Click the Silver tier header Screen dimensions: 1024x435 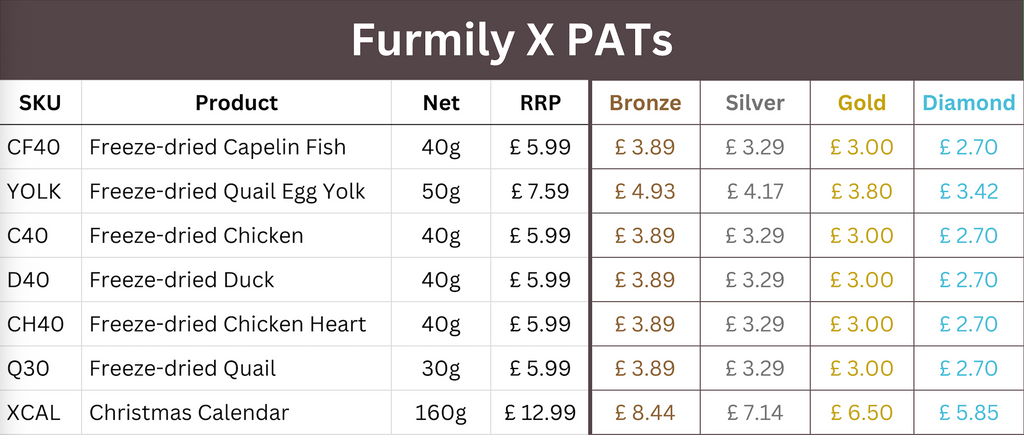point(755,103)
